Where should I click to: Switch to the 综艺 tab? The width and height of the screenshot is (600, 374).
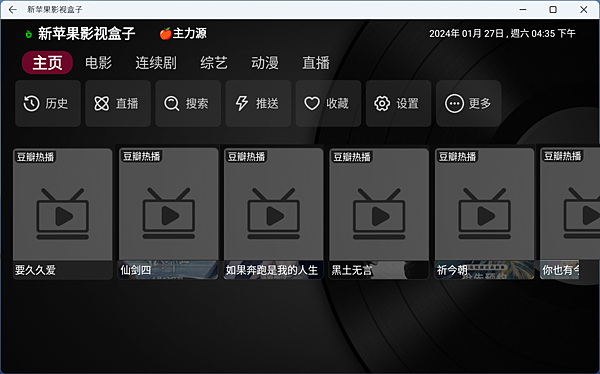coord(214,62)
